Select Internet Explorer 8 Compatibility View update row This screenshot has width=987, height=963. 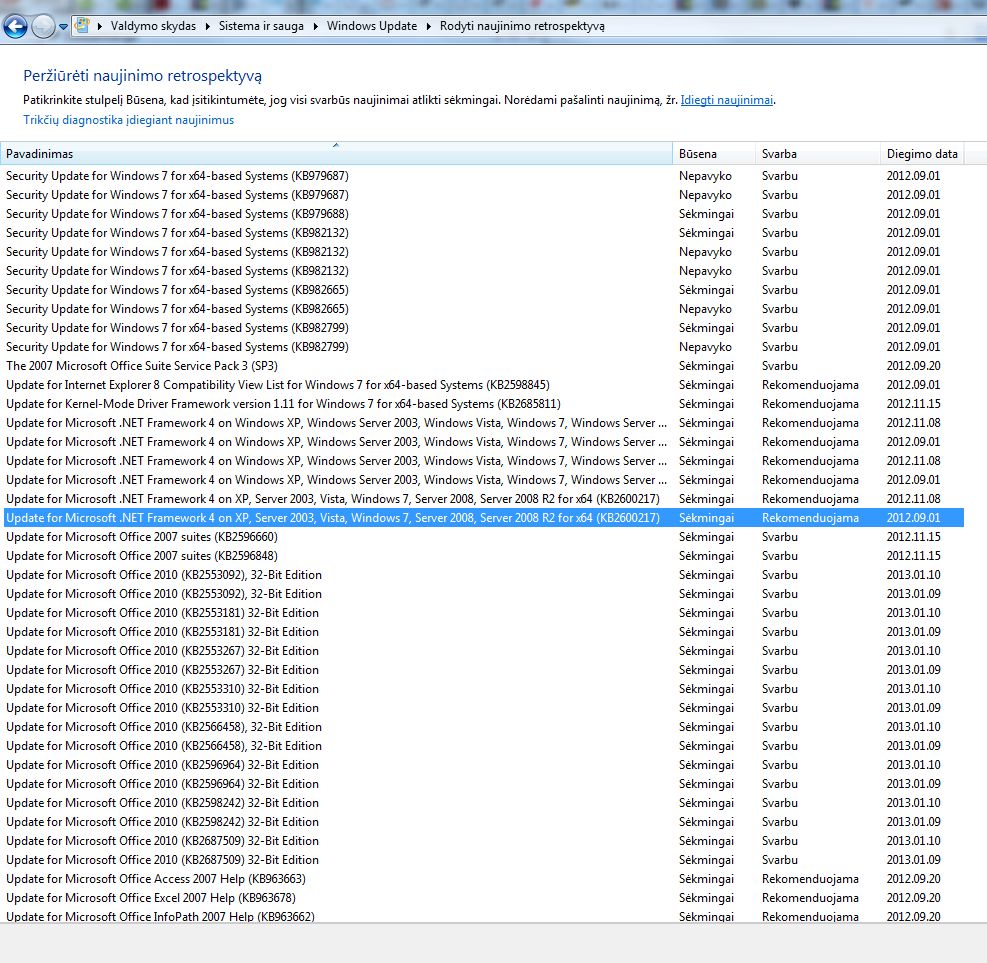(x=277, y=385)
